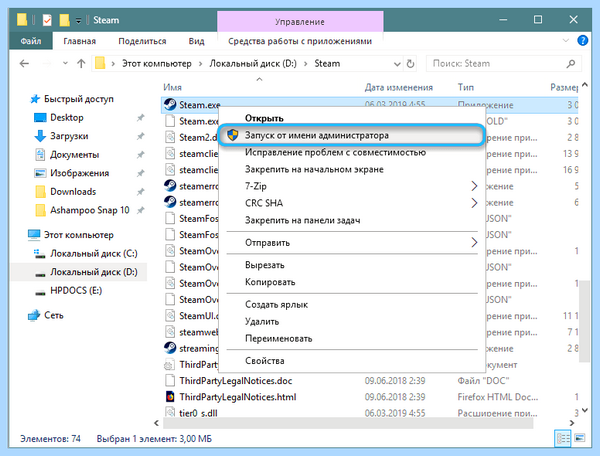Choose 'Создать ярлык' menu entry

[x=276, y=305]
